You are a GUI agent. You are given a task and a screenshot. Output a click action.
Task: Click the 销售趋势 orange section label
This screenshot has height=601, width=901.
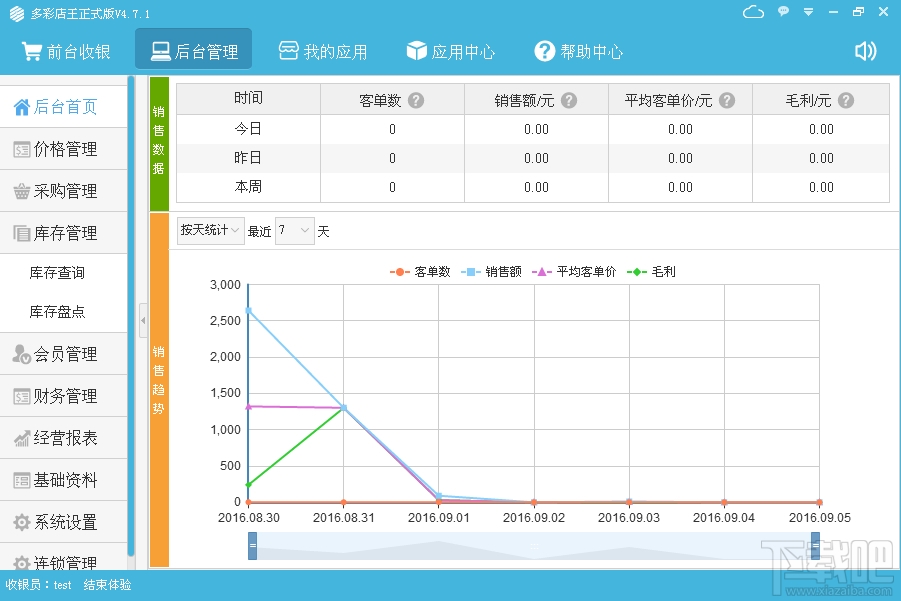(x=159, y=390)
